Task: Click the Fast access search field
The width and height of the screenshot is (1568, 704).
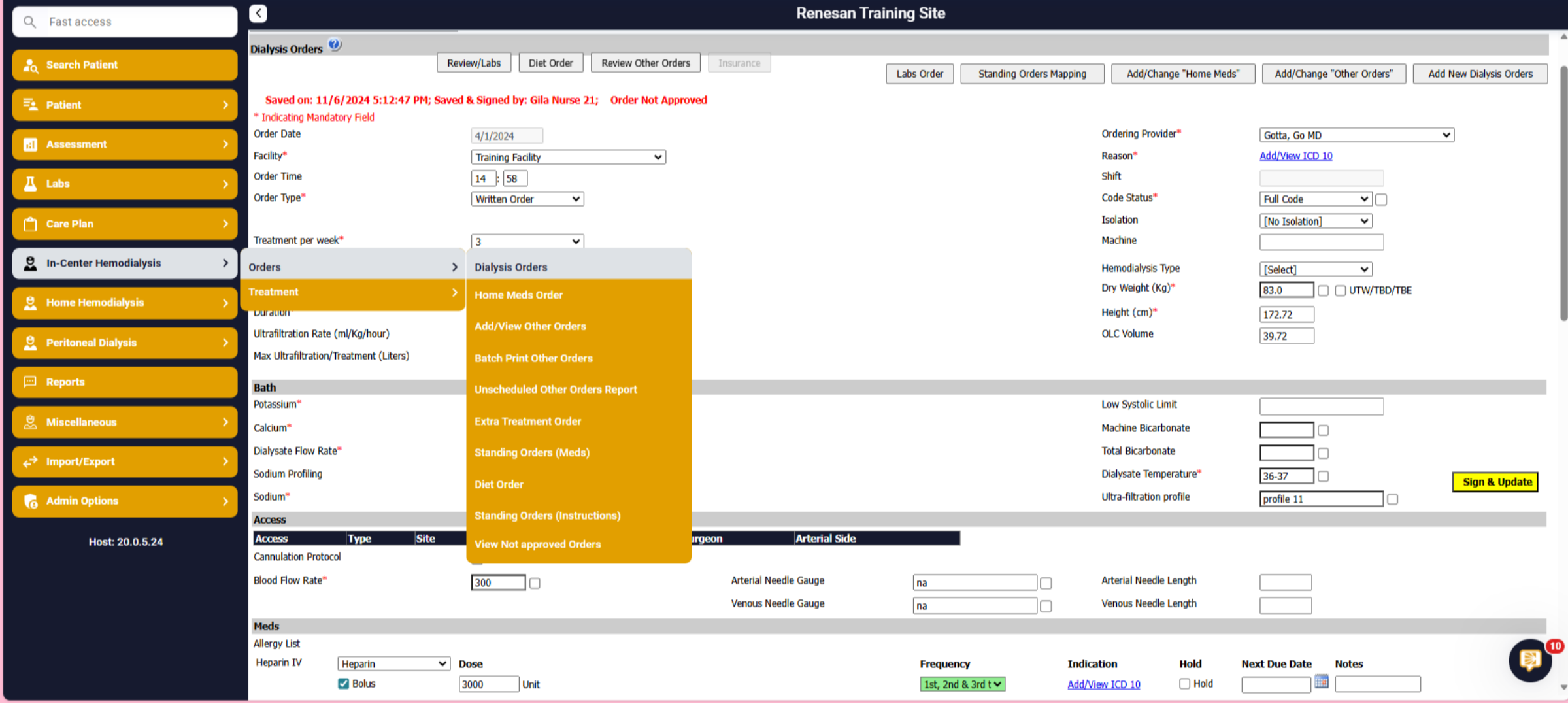Action: [x=125, y=22]
